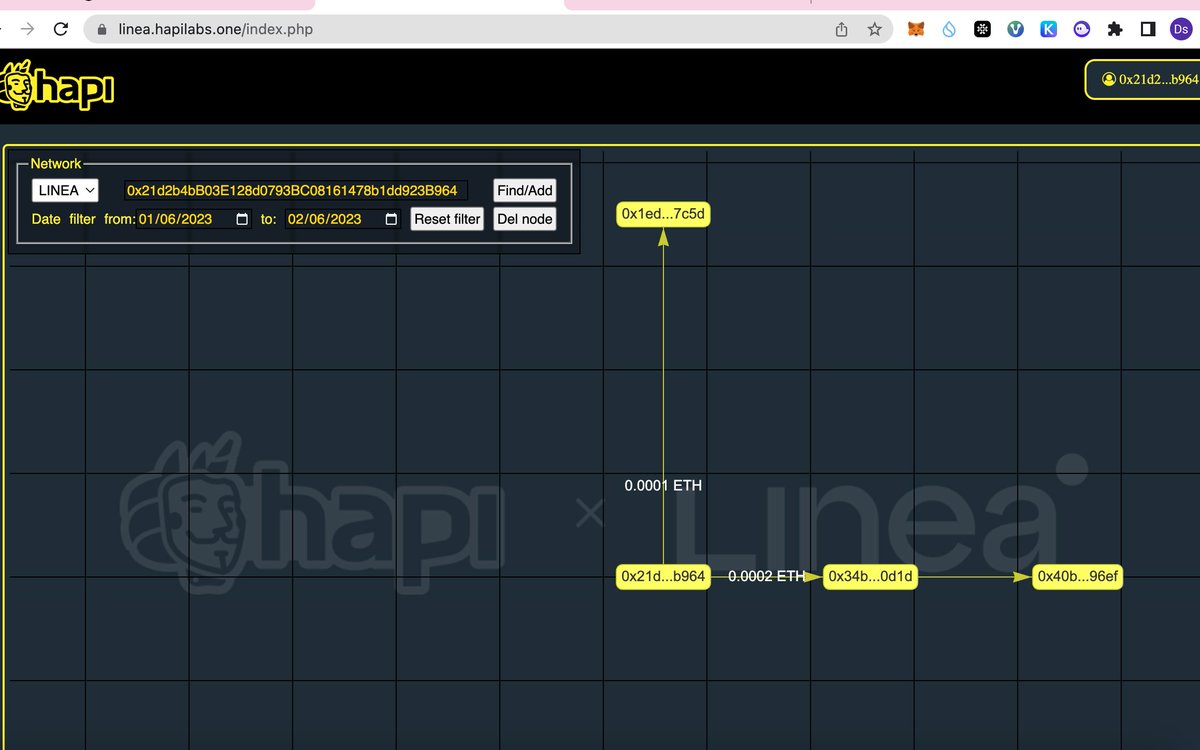The image size is (1200, 750).
Task: Open calendar picker for to date
Action: coord(391,219)
